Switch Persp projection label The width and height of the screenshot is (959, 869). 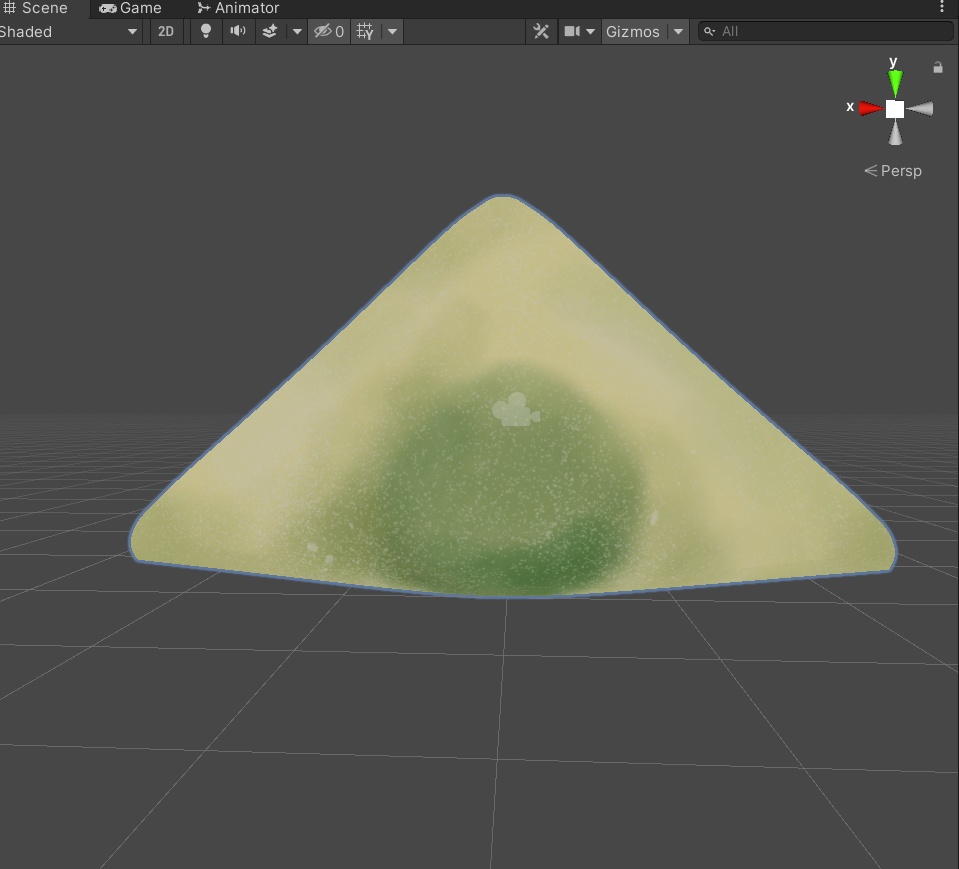pos(893,171)
